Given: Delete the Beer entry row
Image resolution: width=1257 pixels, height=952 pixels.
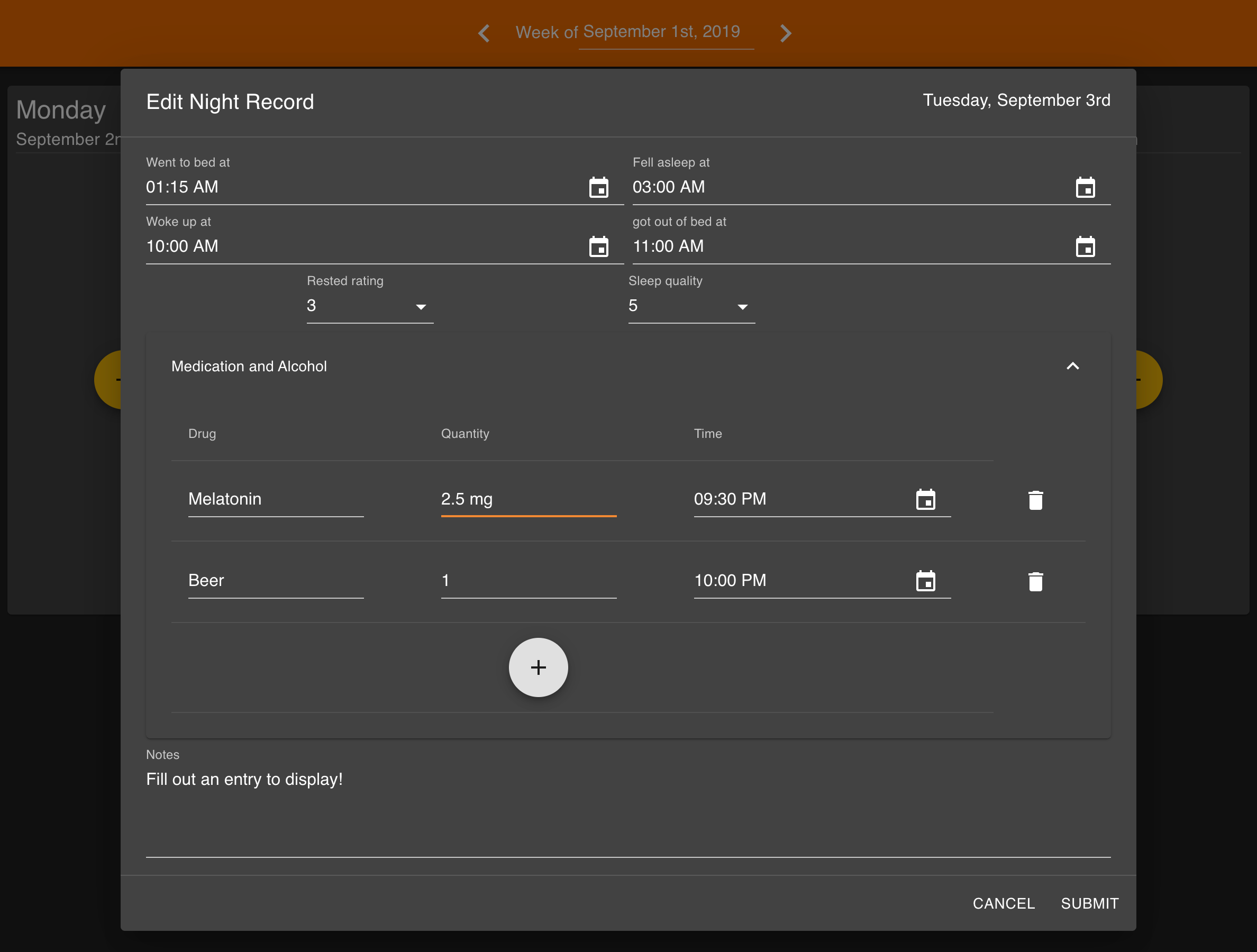Looking at the screenshot, I should pos(1035,581).
